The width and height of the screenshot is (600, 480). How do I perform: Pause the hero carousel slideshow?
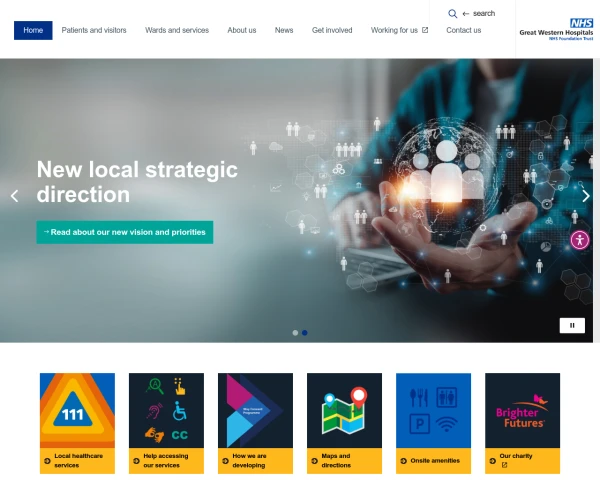point(572,325)
